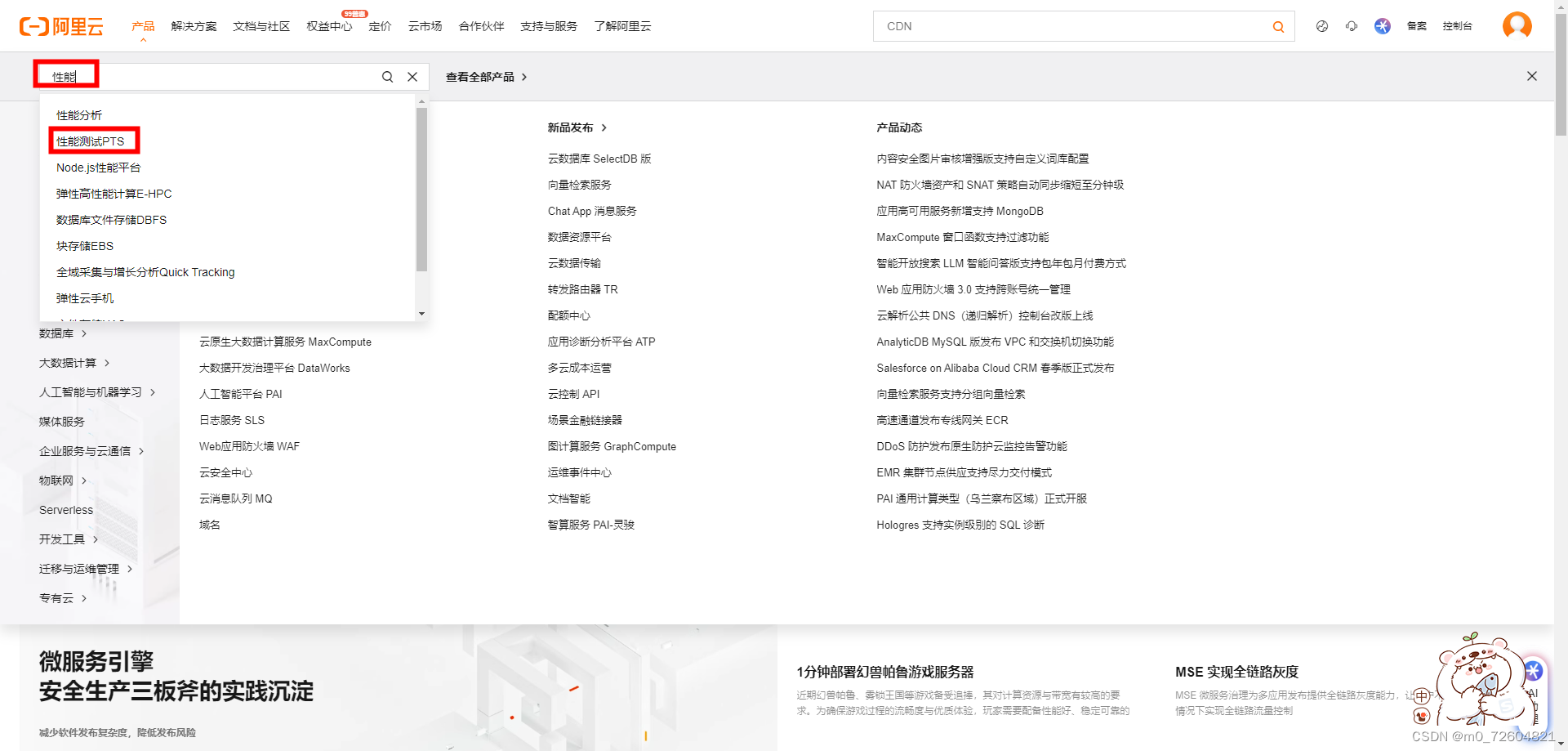This screenshot has height=751, width=1568.
Task: Expand 查看全部产品 link
Action: coord(486,77)
